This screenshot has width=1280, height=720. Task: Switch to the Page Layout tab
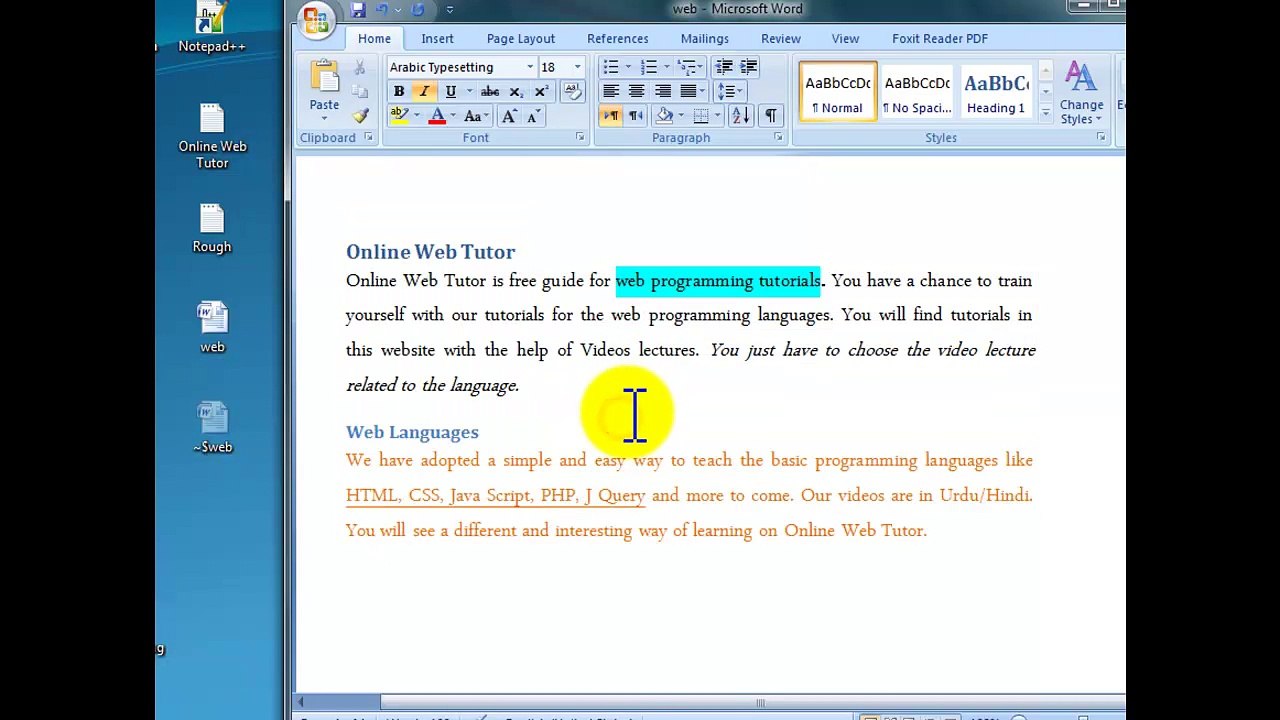click(x=521, y=38)
